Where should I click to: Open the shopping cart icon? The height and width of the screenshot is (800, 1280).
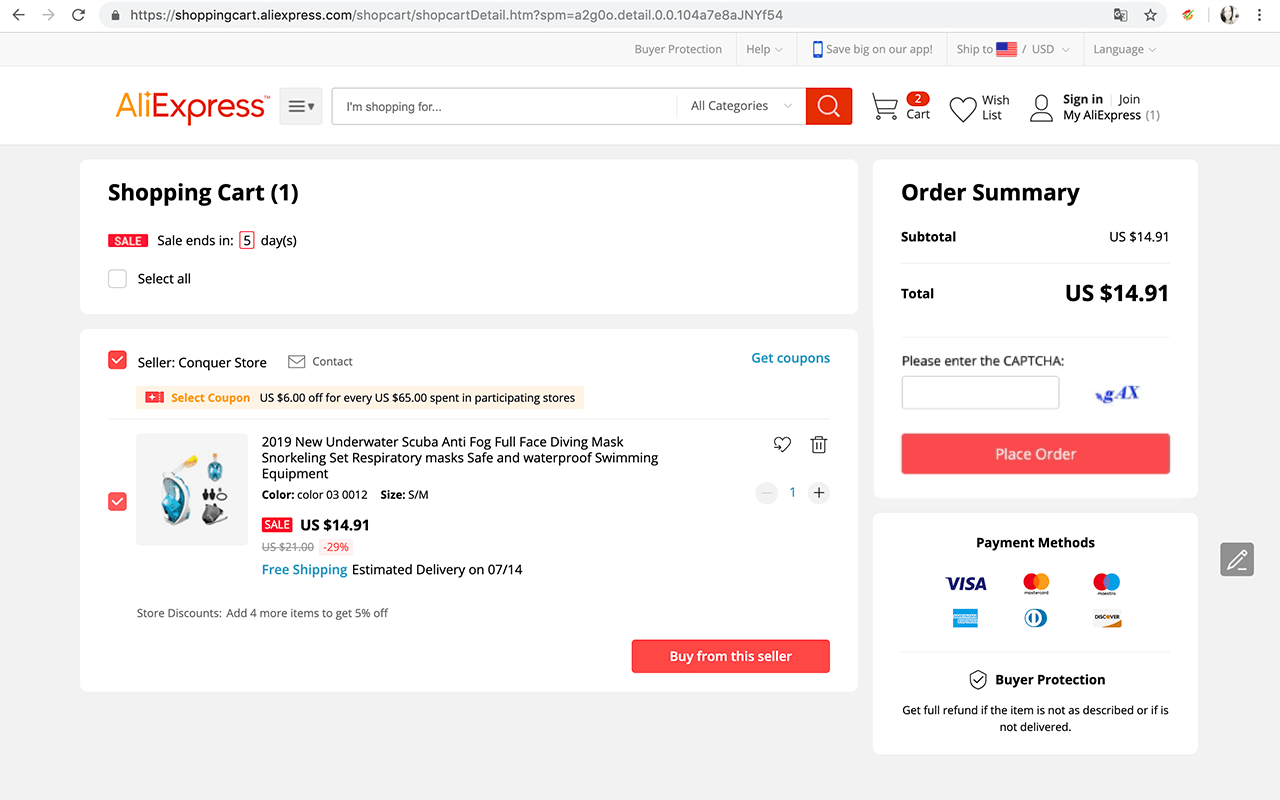coord(885,107)
